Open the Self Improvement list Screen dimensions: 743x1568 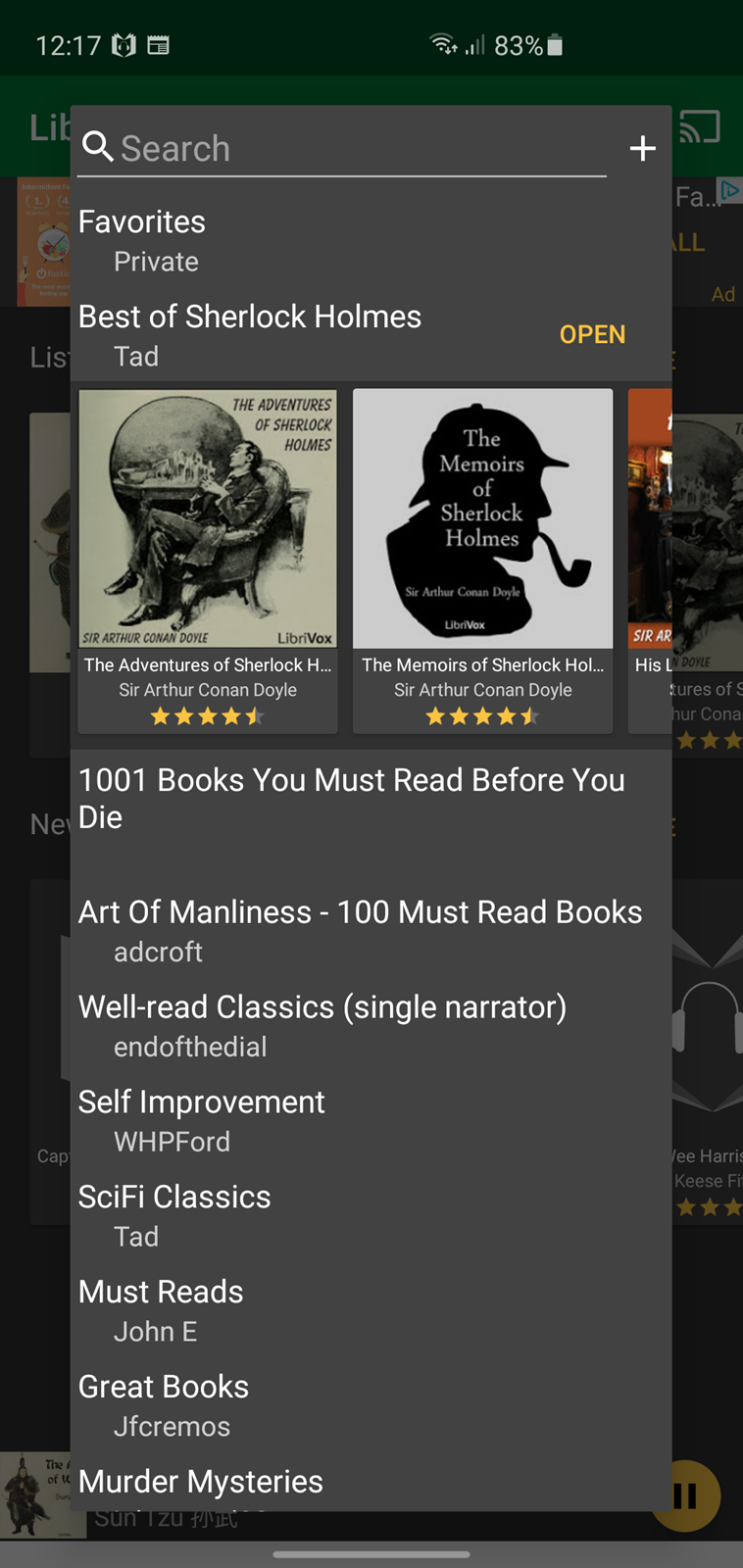click(371, 1121)
